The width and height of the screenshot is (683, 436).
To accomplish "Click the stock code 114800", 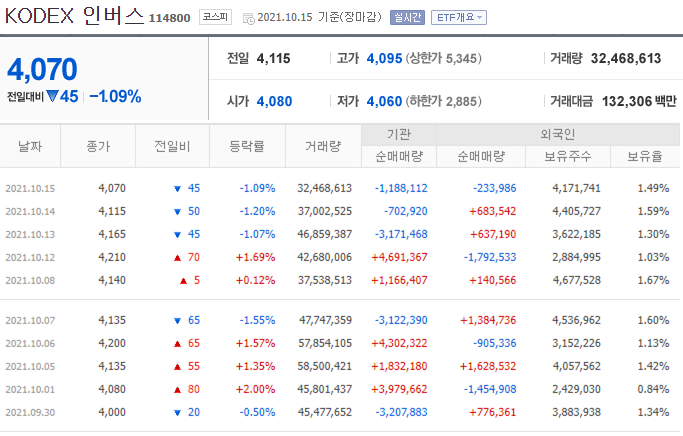I will (169, 18).
